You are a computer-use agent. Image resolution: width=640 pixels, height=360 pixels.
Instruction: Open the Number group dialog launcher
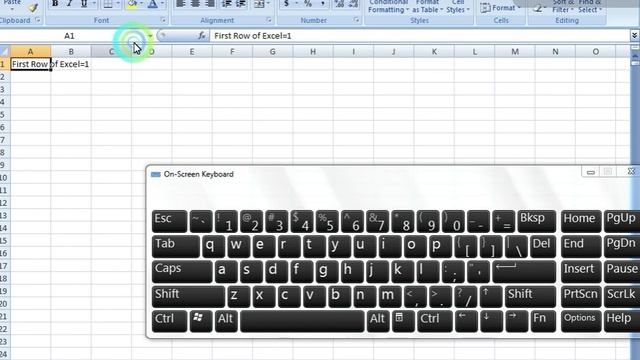click(x=356, y=20)
